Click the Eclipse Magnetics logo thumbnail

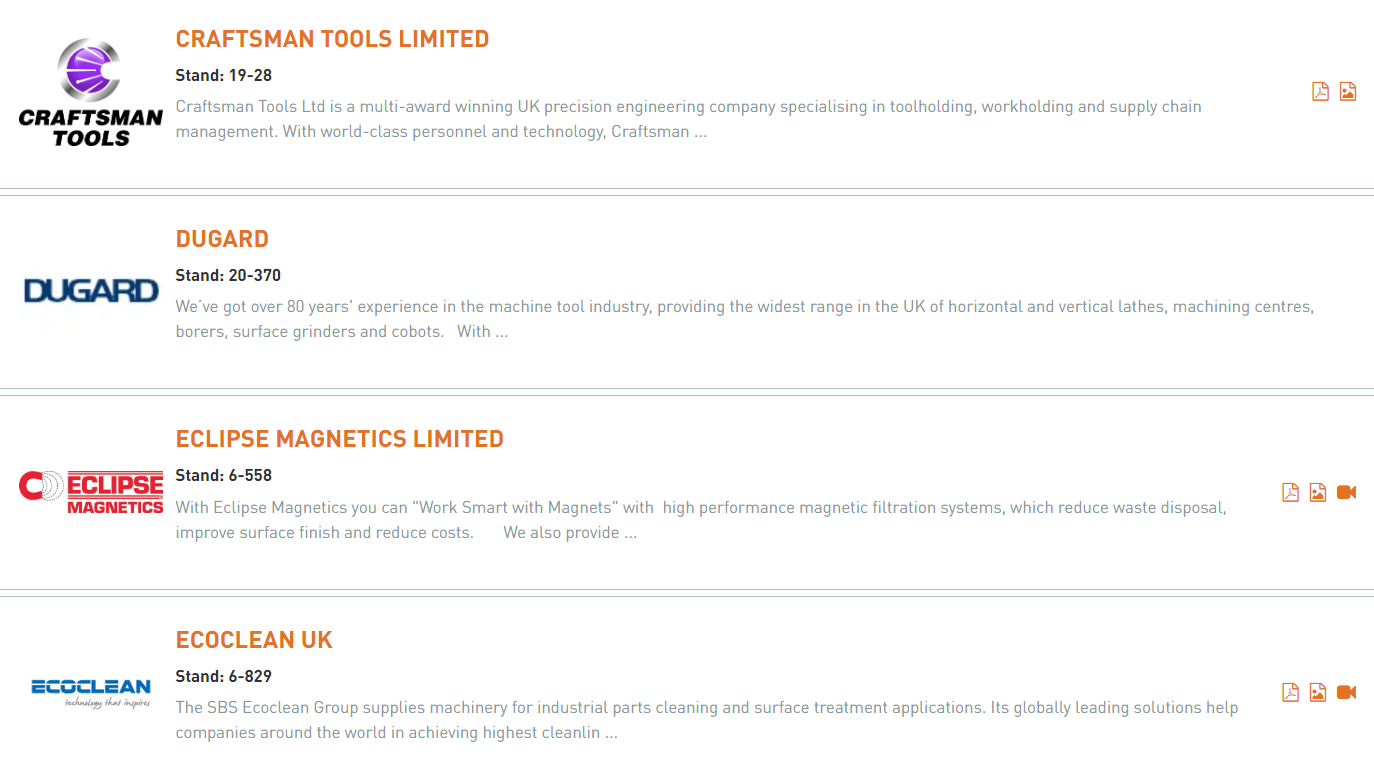(x=91, y=492)
